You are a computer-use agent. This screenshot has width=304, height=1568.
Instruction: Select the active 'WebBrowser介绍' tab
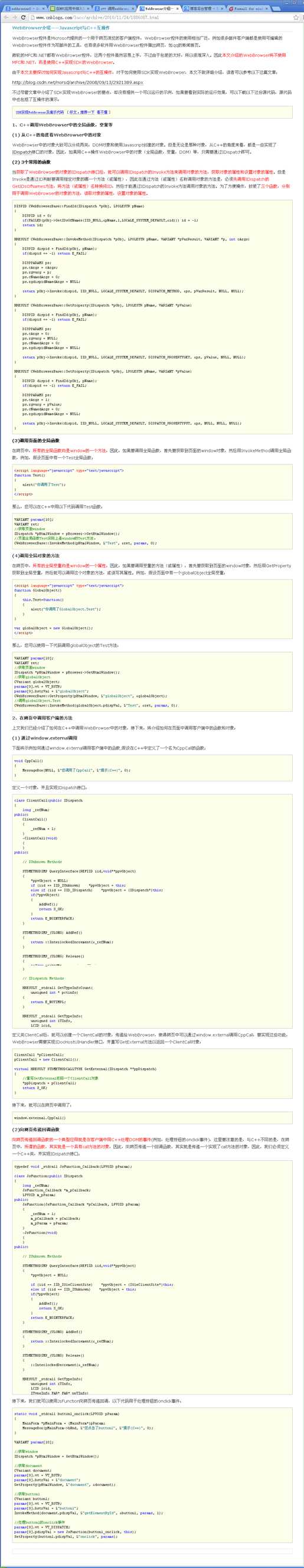click(x=158, y=8)
